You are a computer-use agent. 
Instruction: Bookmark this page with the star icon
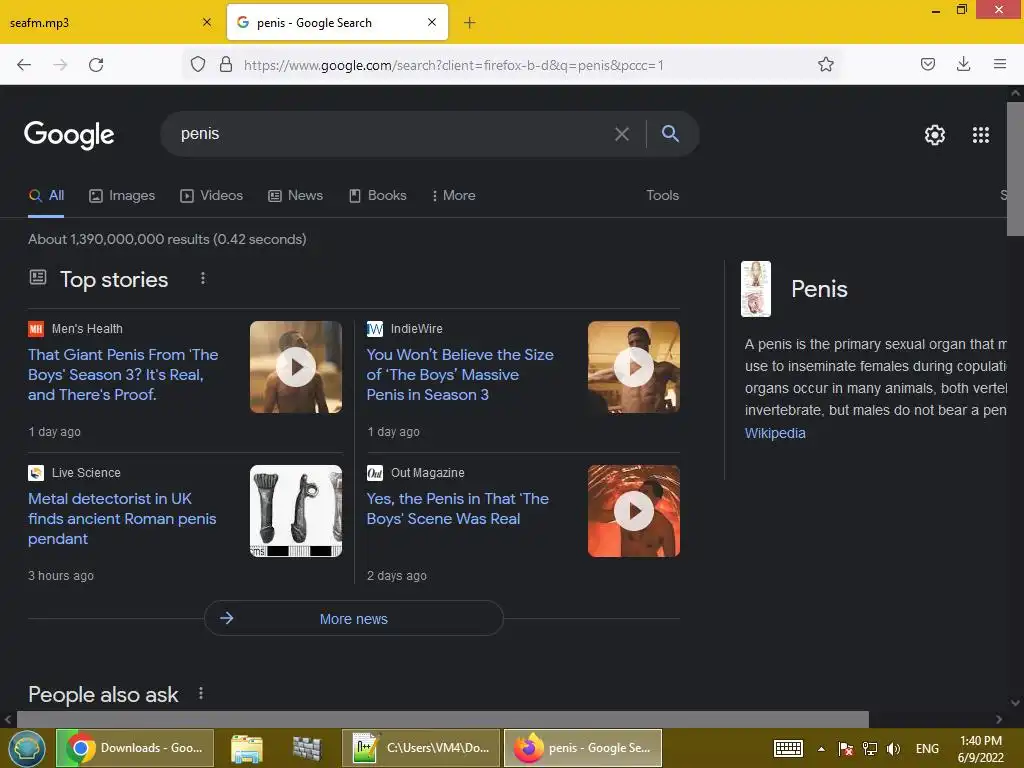click(825, 64)
